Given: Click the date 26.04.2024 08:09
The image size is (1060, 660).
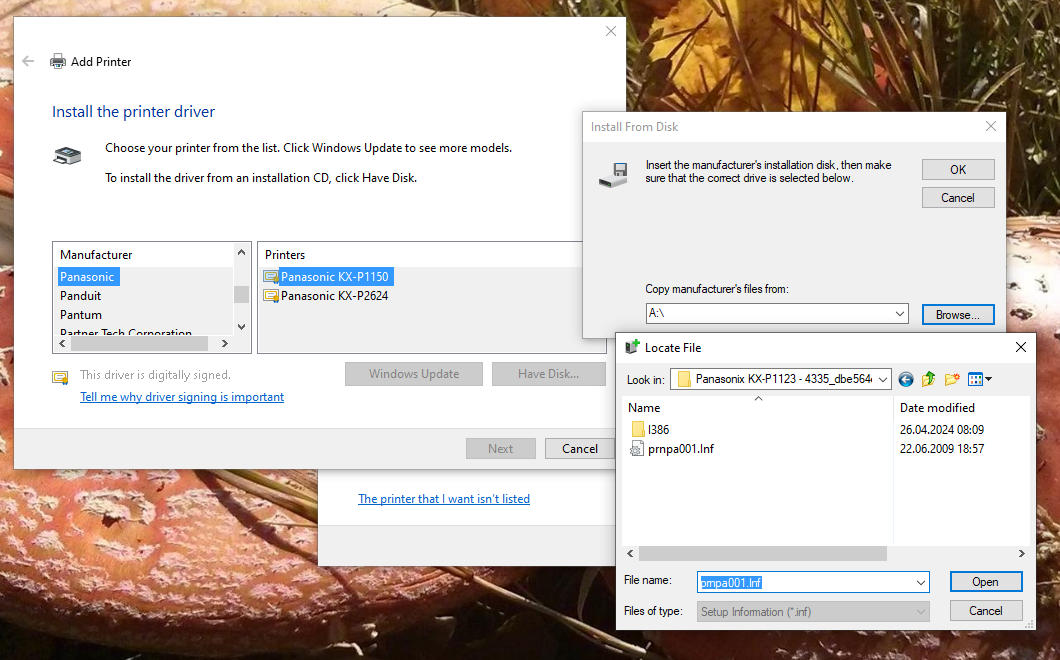Looking at the screenshot, I should (942, 429).
